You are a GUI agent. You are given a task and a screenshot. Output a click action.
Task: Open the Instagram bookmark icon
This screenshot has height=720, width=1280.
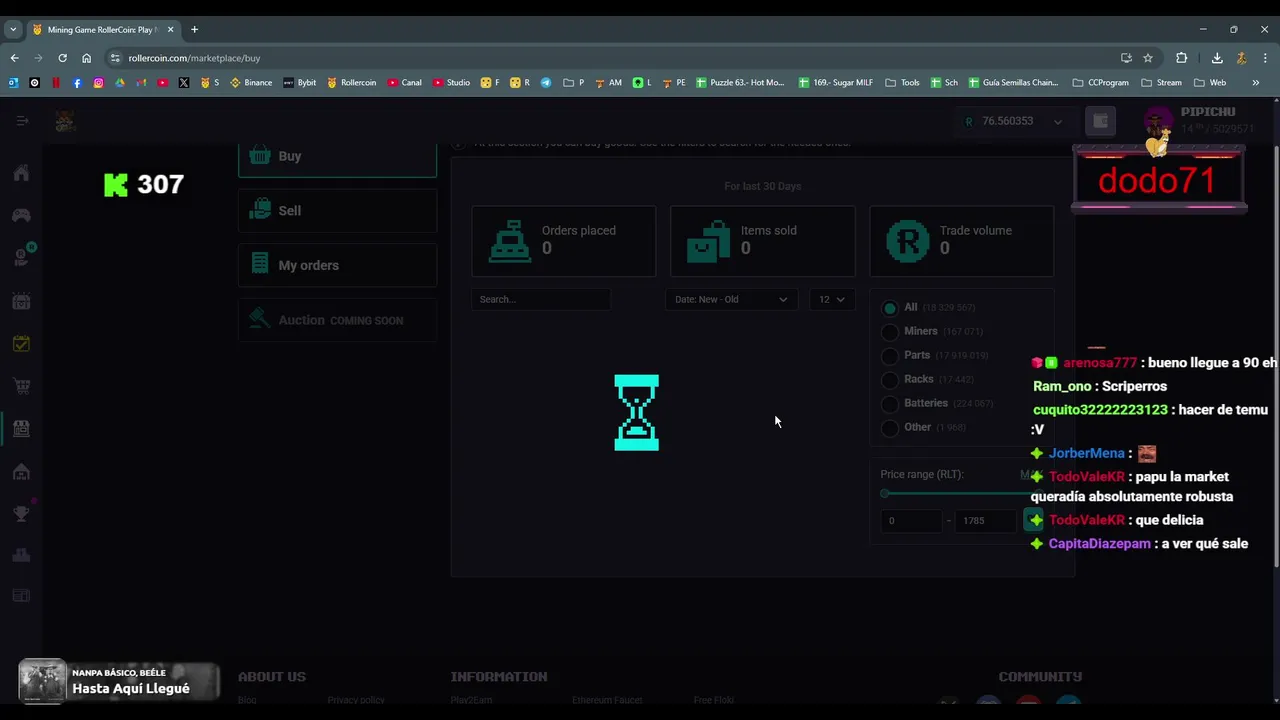coord(98,83)
